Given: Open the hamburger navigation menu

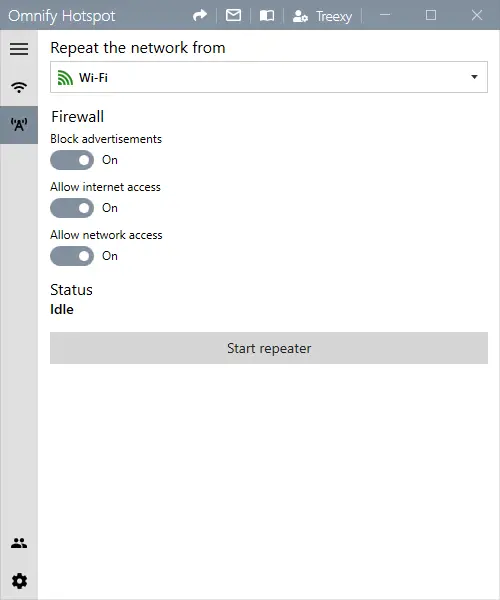Looking at the screenshot, I should coord(19,49).
